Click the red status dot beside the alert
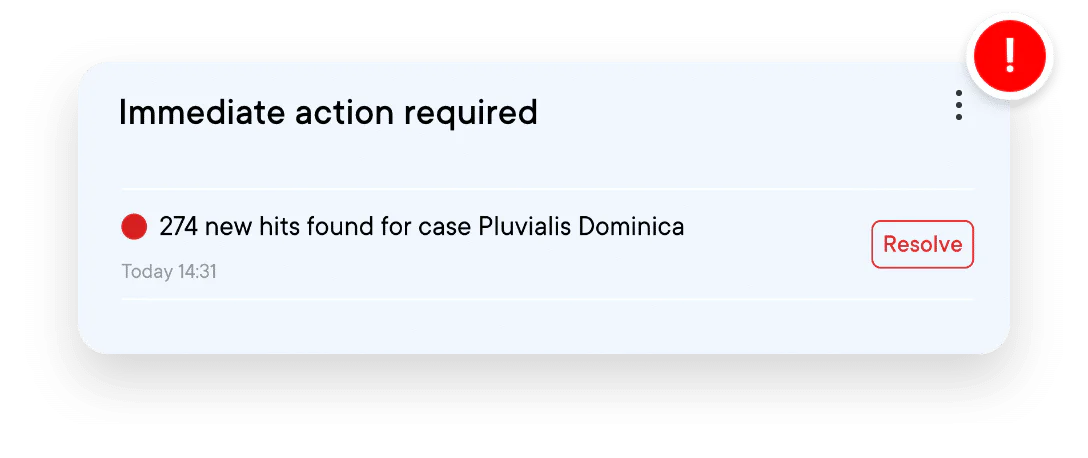This screenshot has height=458, width=1088. pyautogui.click(x=134, y=227)
